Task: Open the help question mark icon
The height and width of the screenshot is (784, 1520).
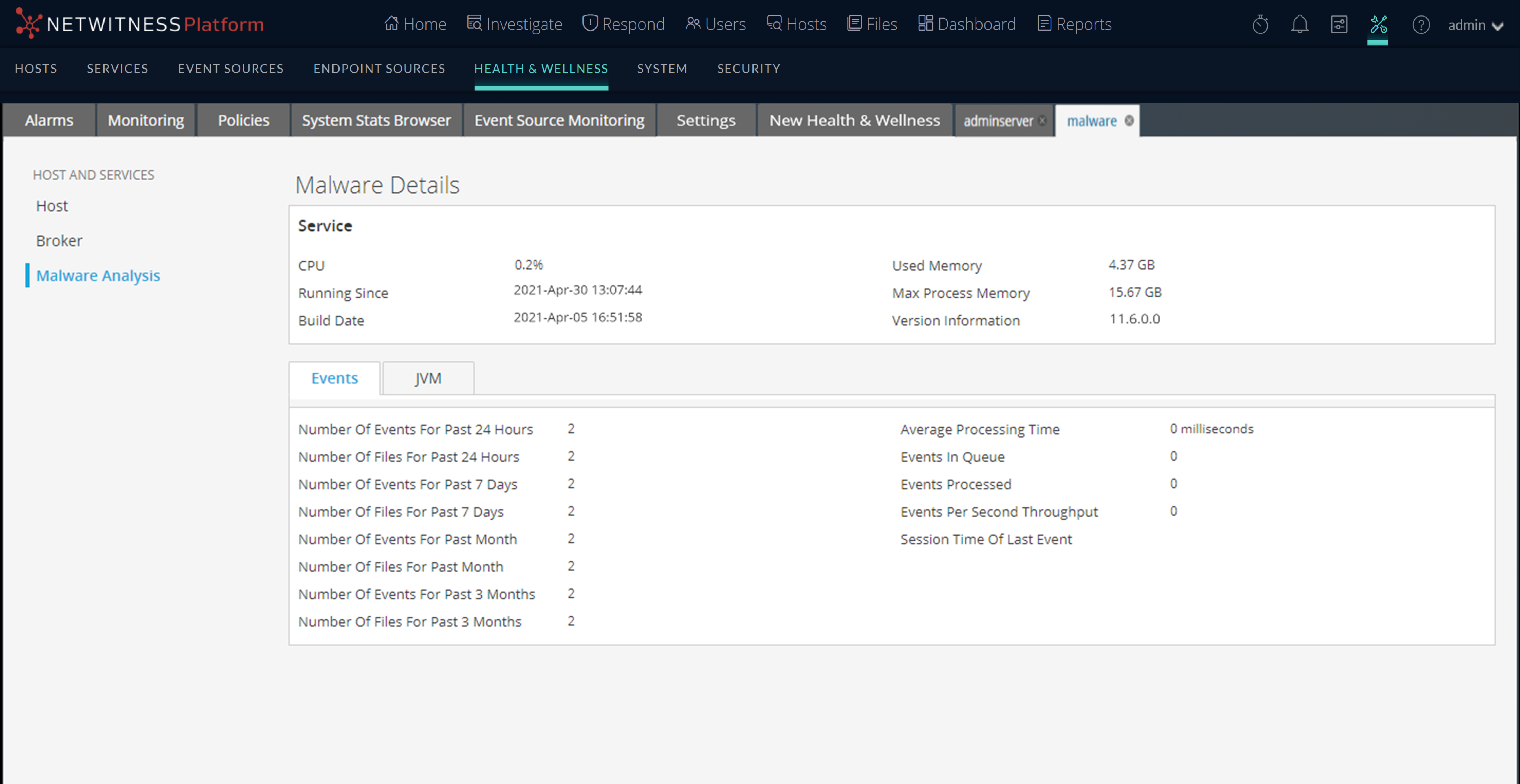Action: (x=1420, y=25)
